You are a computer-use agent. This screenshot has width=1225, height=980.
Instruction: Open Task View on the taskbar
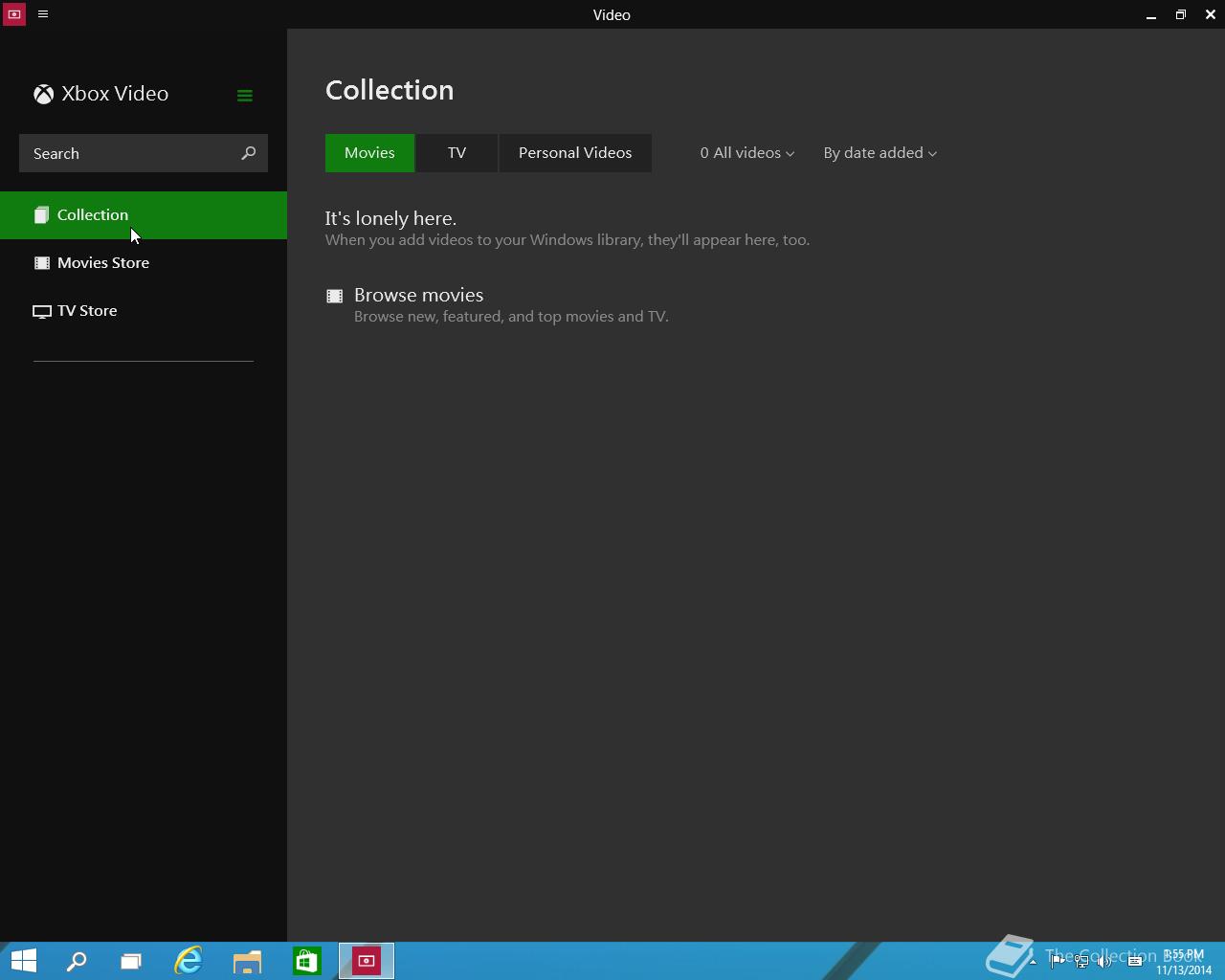point(131,961)
